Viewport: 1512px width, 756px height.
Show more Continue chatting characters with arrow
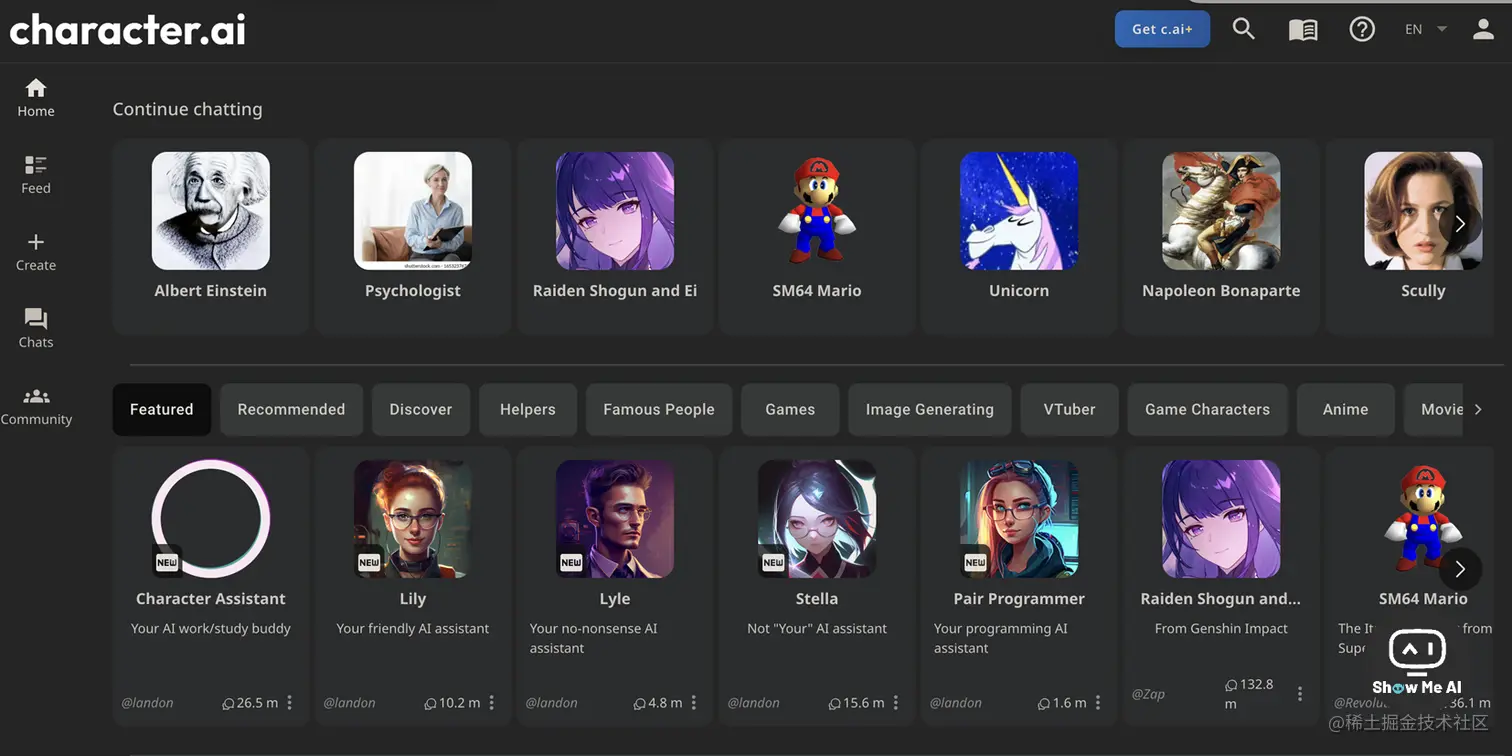click(x=1460, y=224)
